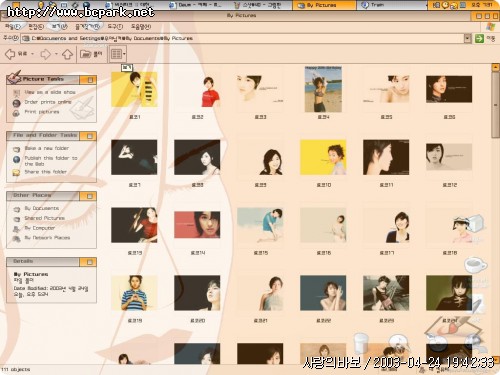Image resolution: width=500 pixels, height=375 pixels.
Task: Switch to Daum taskbar window button
Action: [x=196, y=5]
